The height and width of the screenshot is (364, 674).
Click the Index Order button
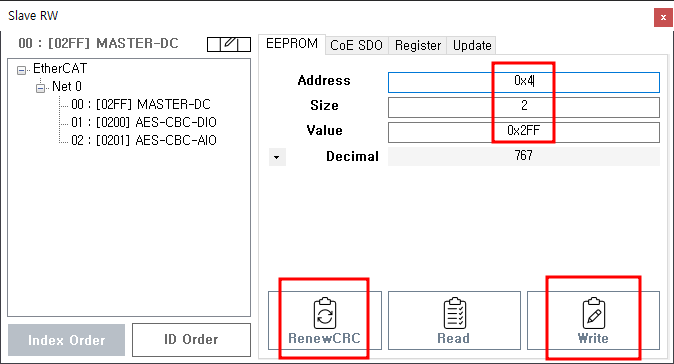(x=67, y=340)
